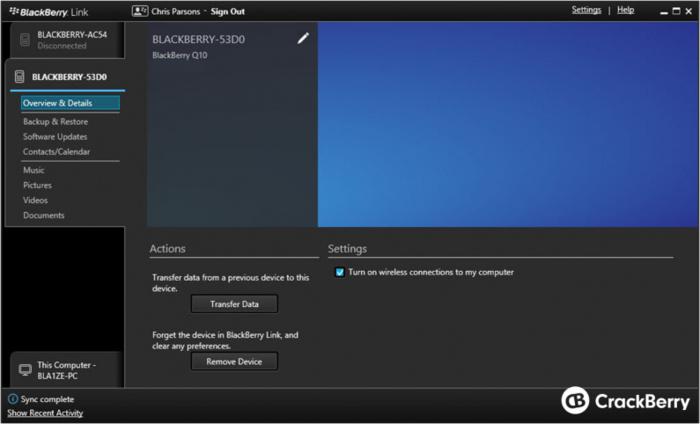Open Backup & Restore section
The height and width of the screenshot is (424, 700).
55,121
